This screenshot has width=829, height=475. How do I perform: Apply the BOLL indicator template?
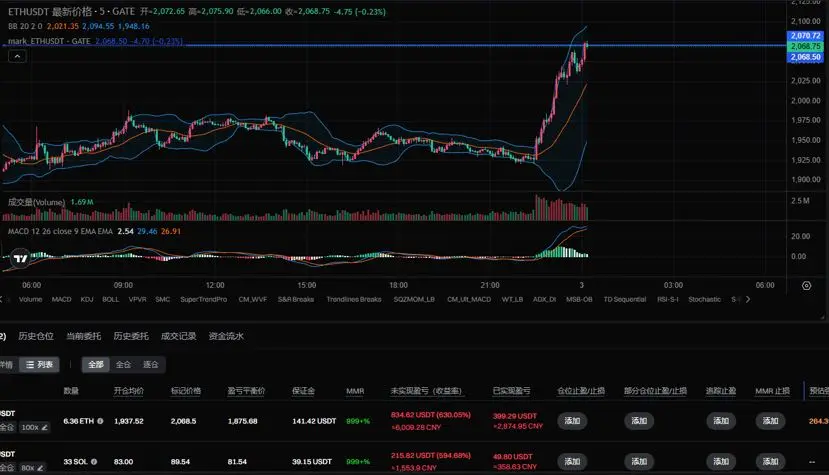tap(110, 299)
